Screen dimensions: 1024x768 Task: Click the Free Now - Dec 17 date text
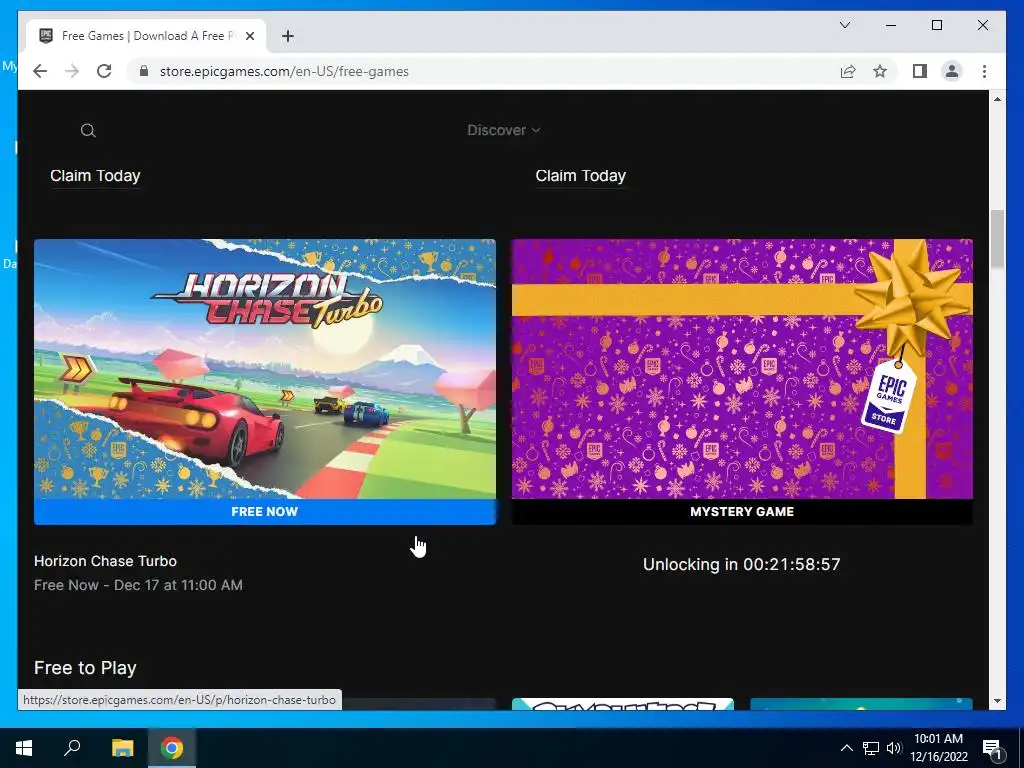click(x=138, y=584)
